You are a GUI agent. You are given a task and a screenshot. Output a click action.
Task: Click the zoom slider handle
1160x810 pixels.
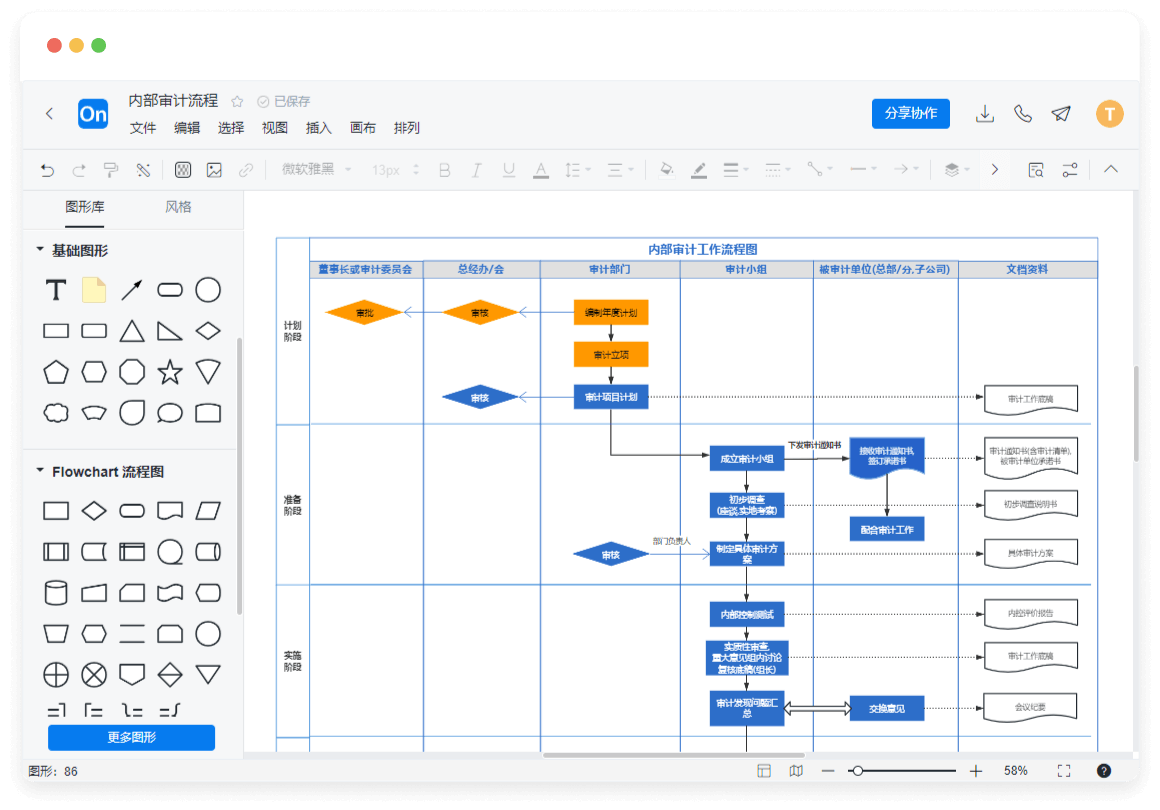[857, 771]
